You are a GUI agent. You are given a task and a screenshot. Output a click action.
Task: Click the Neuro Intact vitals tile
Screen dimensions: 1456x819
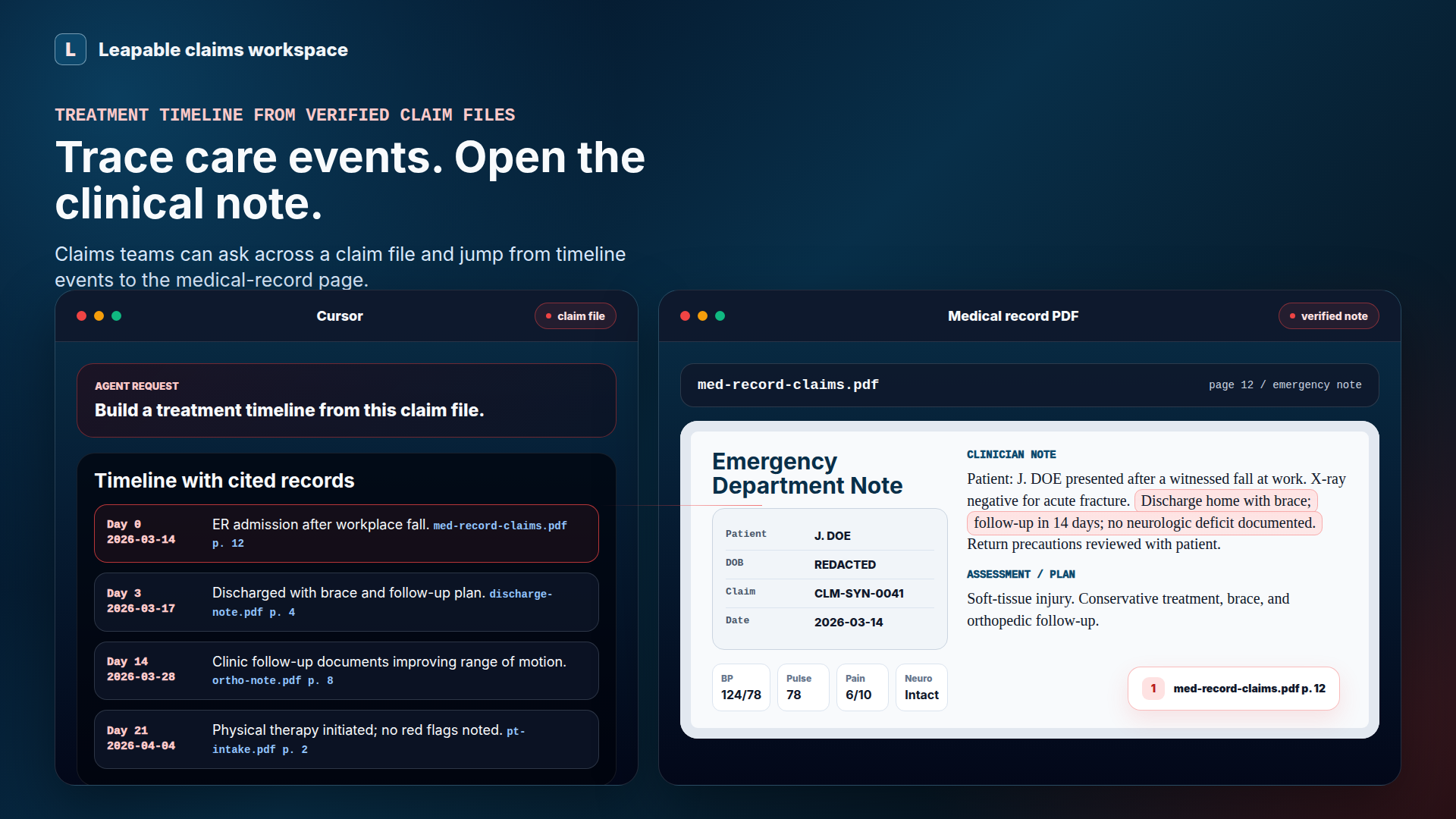921,687
